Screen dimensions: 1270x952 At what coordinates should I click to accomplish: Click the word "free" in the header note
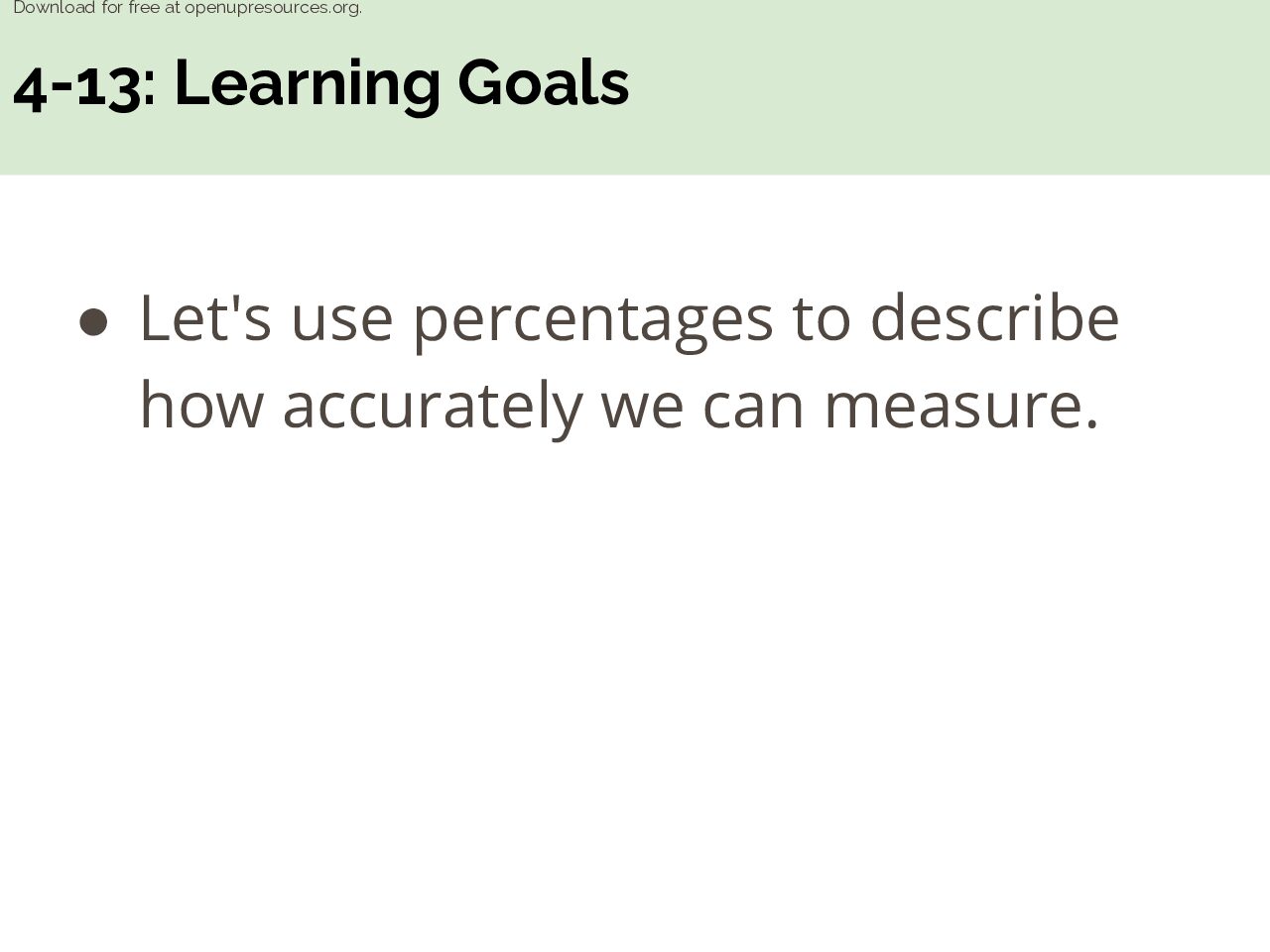tap(144, 8)
